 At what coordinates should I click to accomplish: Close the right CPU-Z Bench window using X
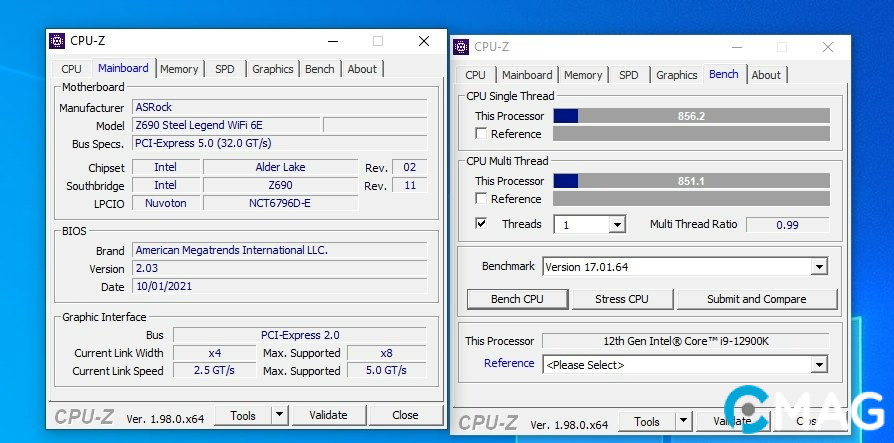pos(827,47)
